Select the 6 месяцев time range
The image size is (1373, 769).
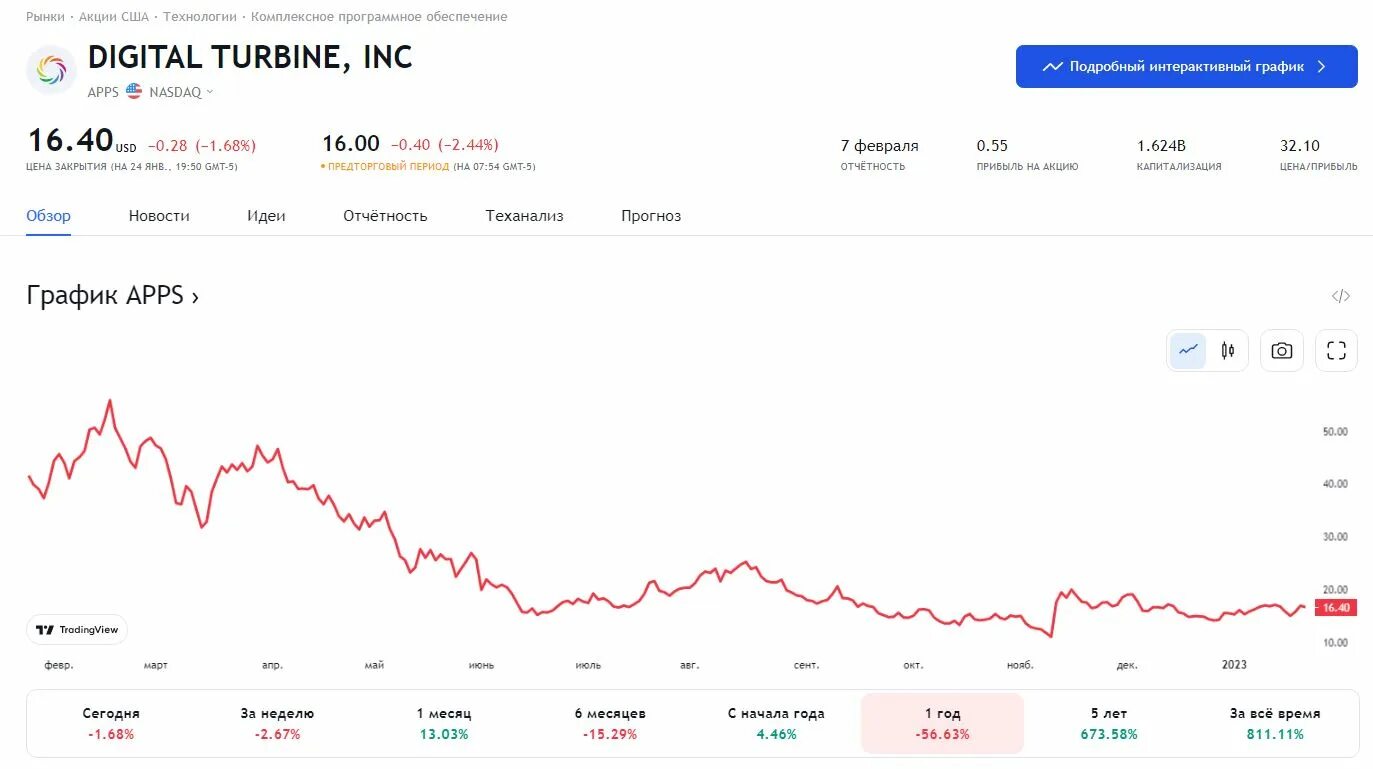coord(610,723)
